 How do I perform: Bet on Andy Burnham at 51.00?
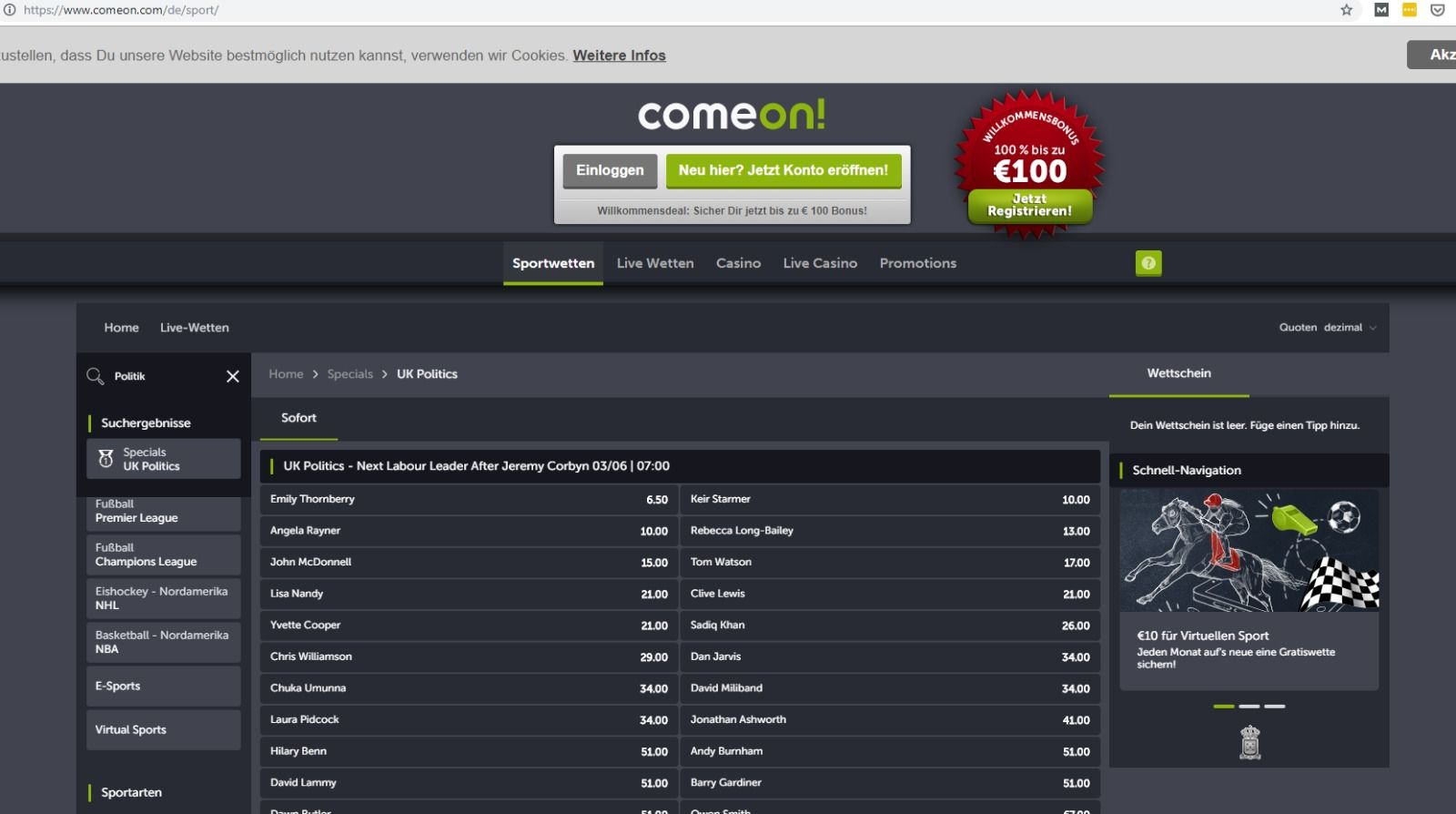890,751
